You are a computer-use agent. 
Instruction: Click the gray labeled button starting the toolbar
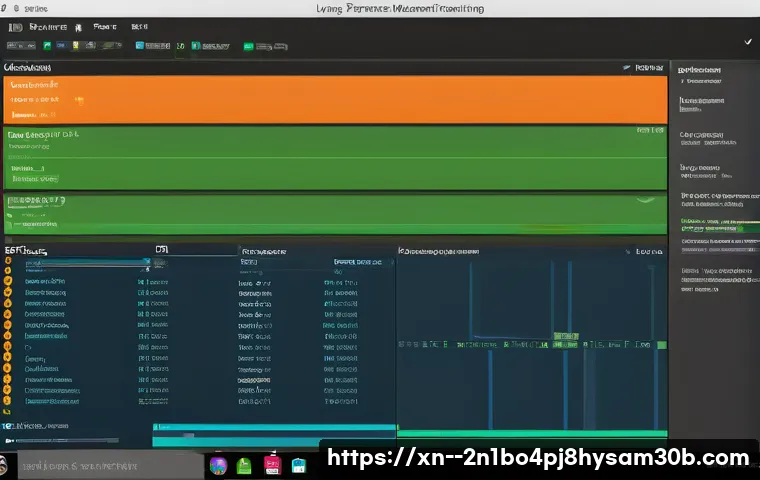click(x=21, y=46)
